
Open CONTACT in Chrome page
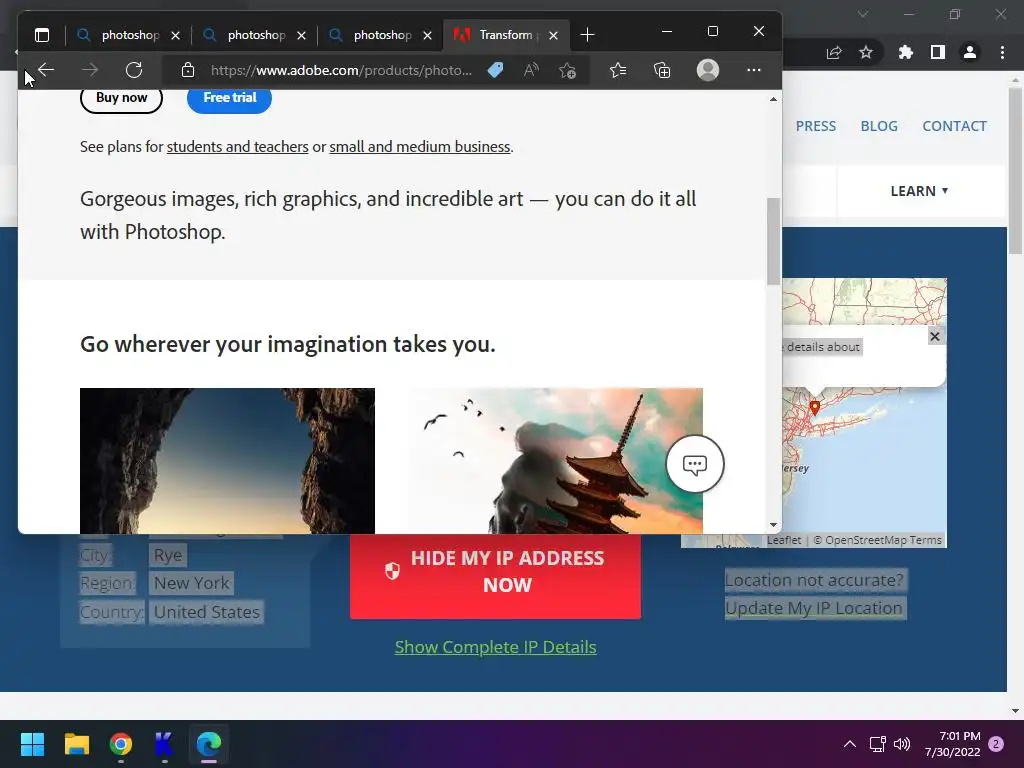click(954, 126)
